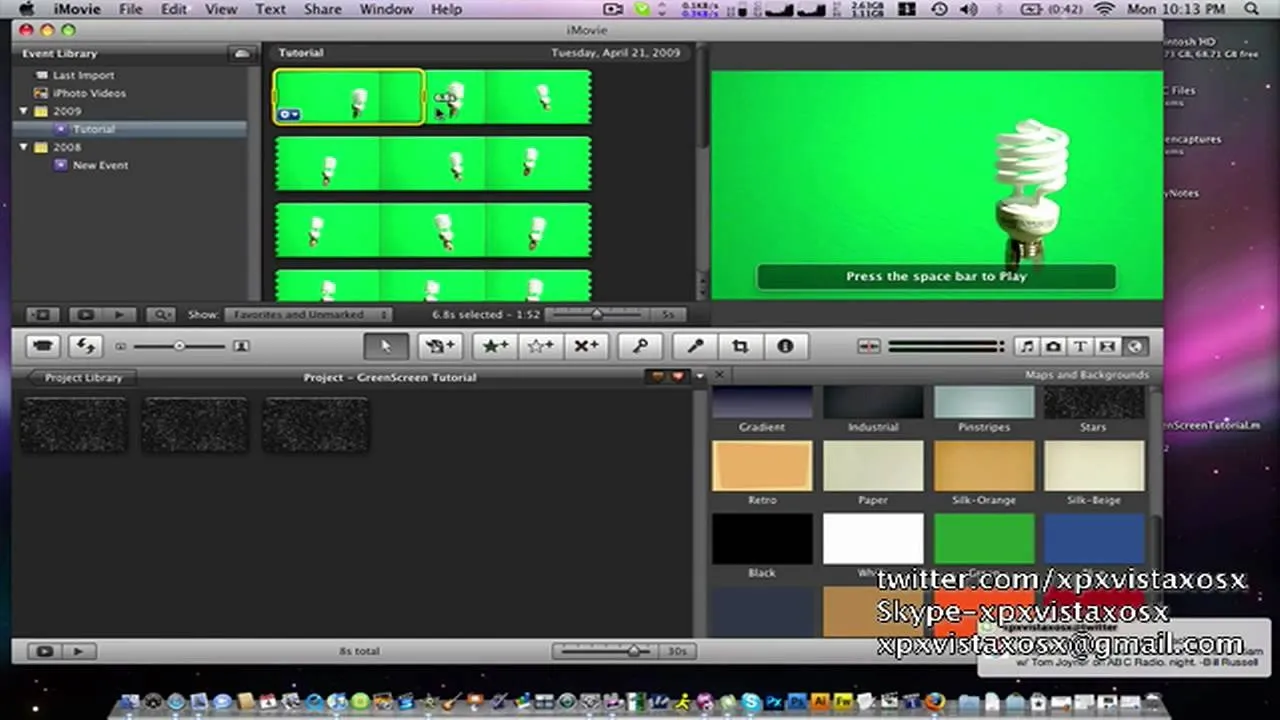Reject selection with X tool
Viewport: 1280px width, 720px height.
click(586, 346)
